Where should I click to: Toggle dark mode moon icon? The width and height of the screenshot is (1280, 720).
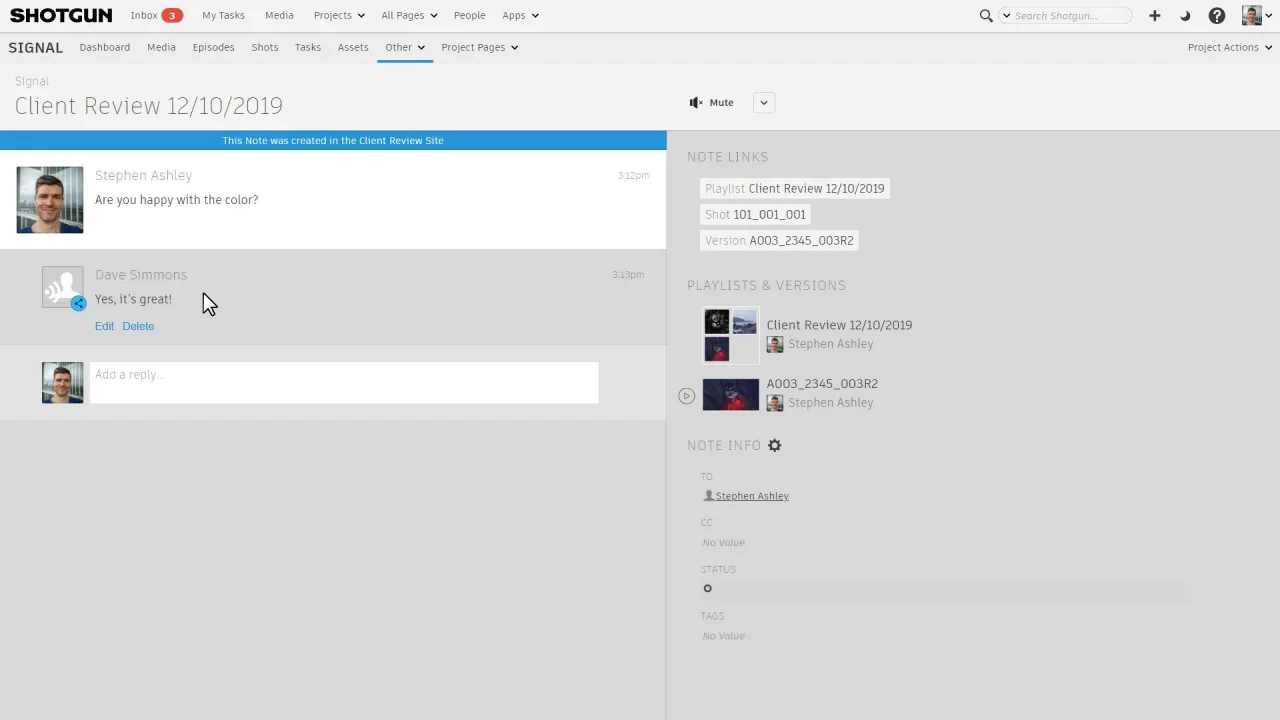pyautogui.click(x=1185, y=16)
